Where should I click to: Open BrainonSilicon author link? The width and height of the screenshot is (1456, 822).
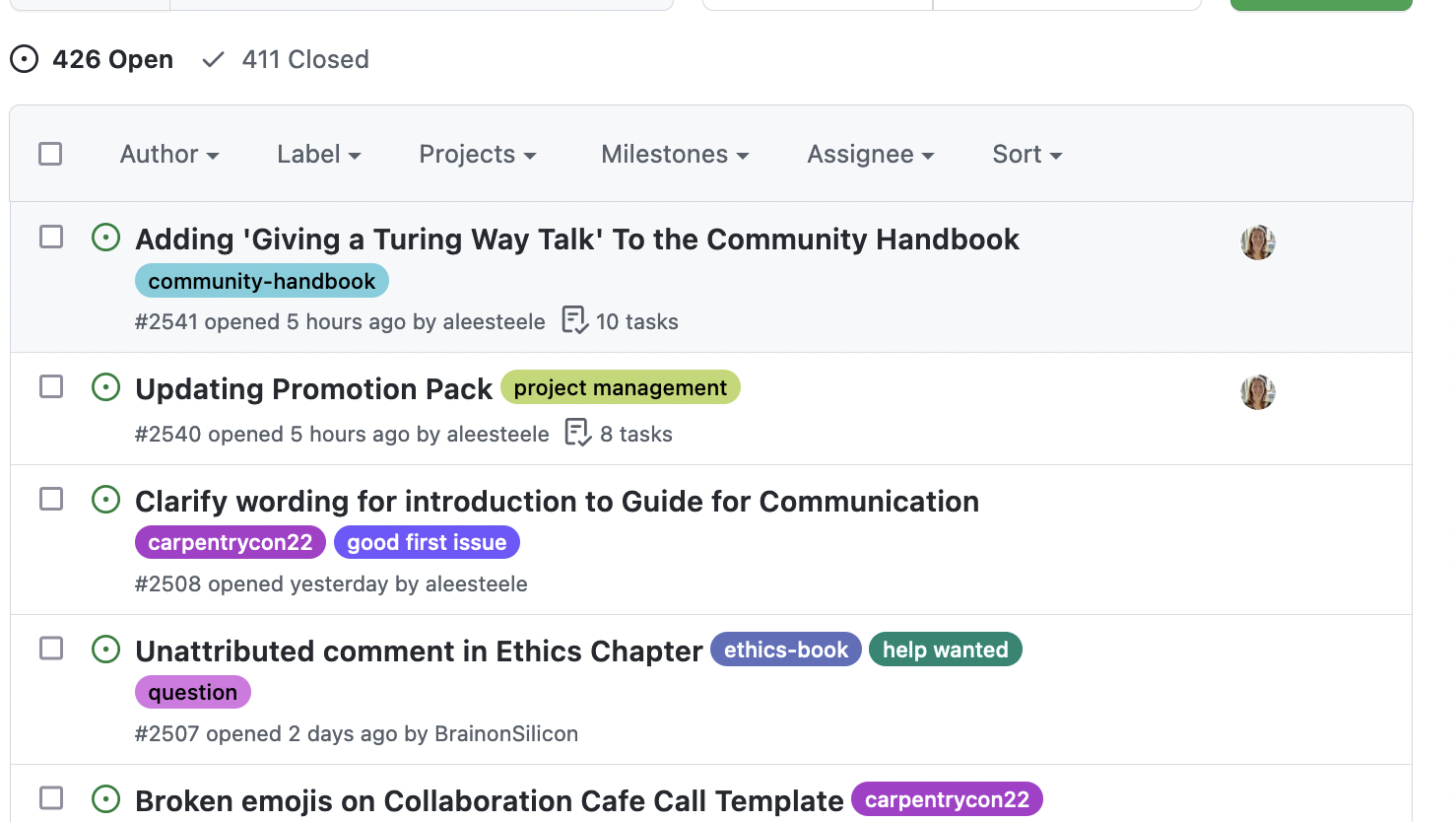point(506,733)
